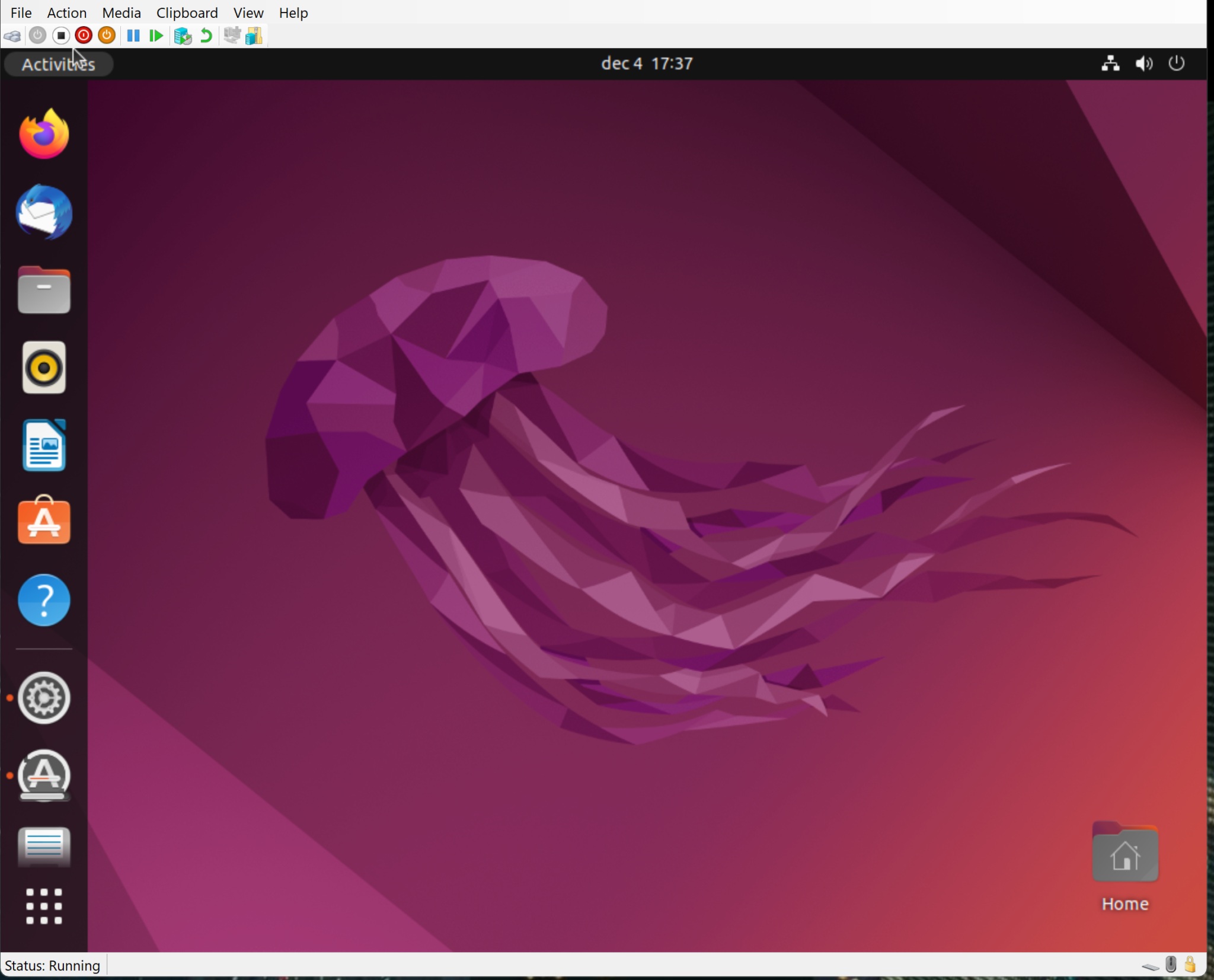Pause the virtual machine
1214x980 pixels.
point(133,36)
